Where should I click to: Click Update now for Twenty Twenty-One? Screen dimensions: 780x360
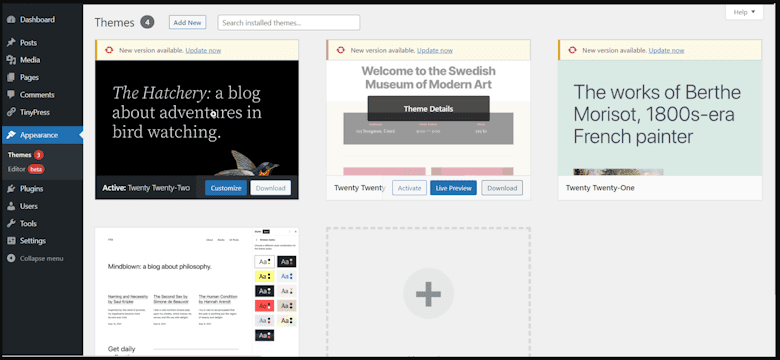667,51
